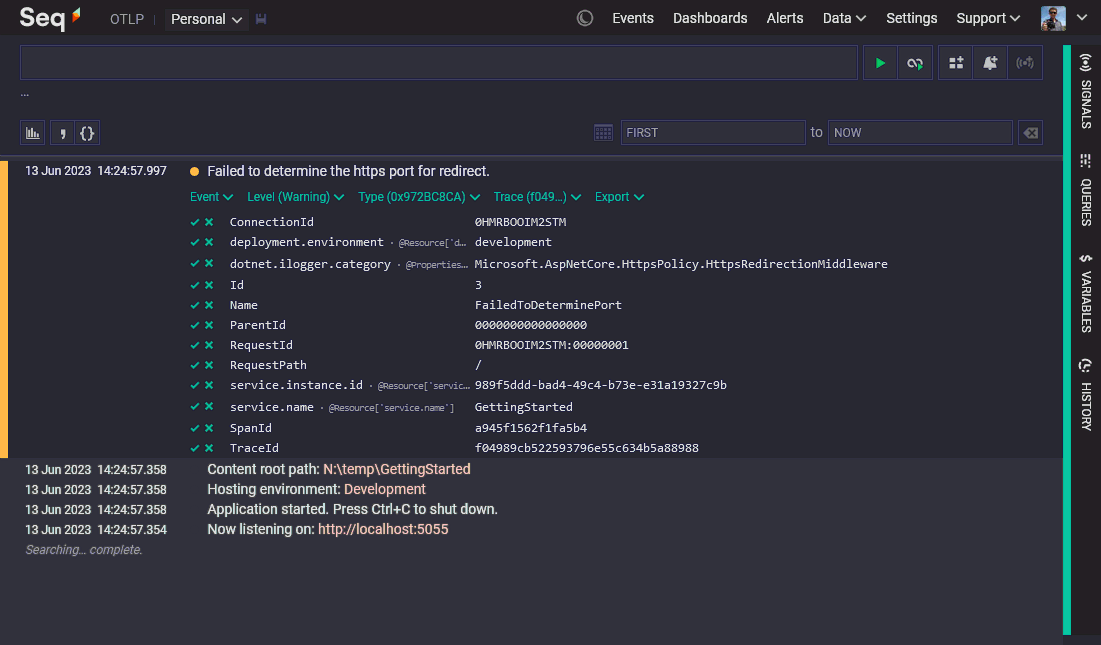Filter by RequestId check mark
Image resolution: width=1101 pixels, height=645 pixels.
click(x=195, y=345)
